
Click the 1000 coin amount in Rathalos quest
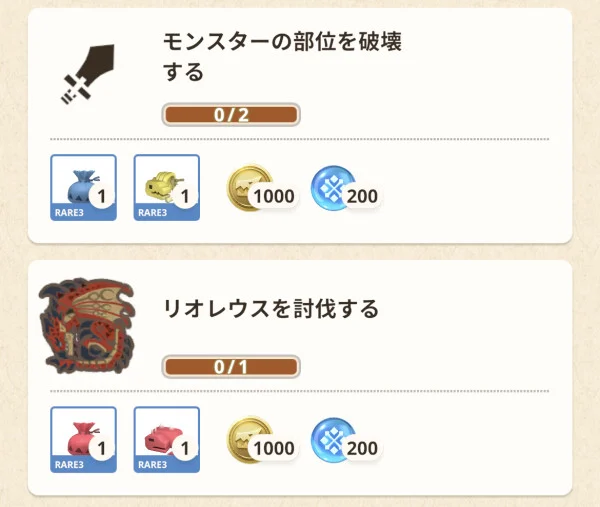click(x=274, y=448)
